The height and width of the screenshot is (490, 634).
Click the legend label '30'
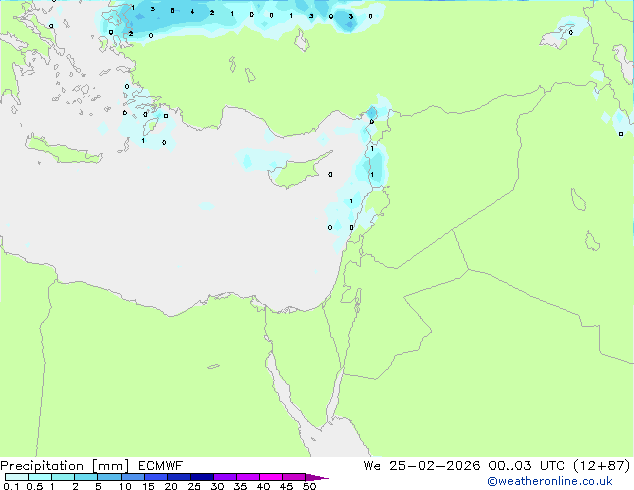[x=217, y=486]
